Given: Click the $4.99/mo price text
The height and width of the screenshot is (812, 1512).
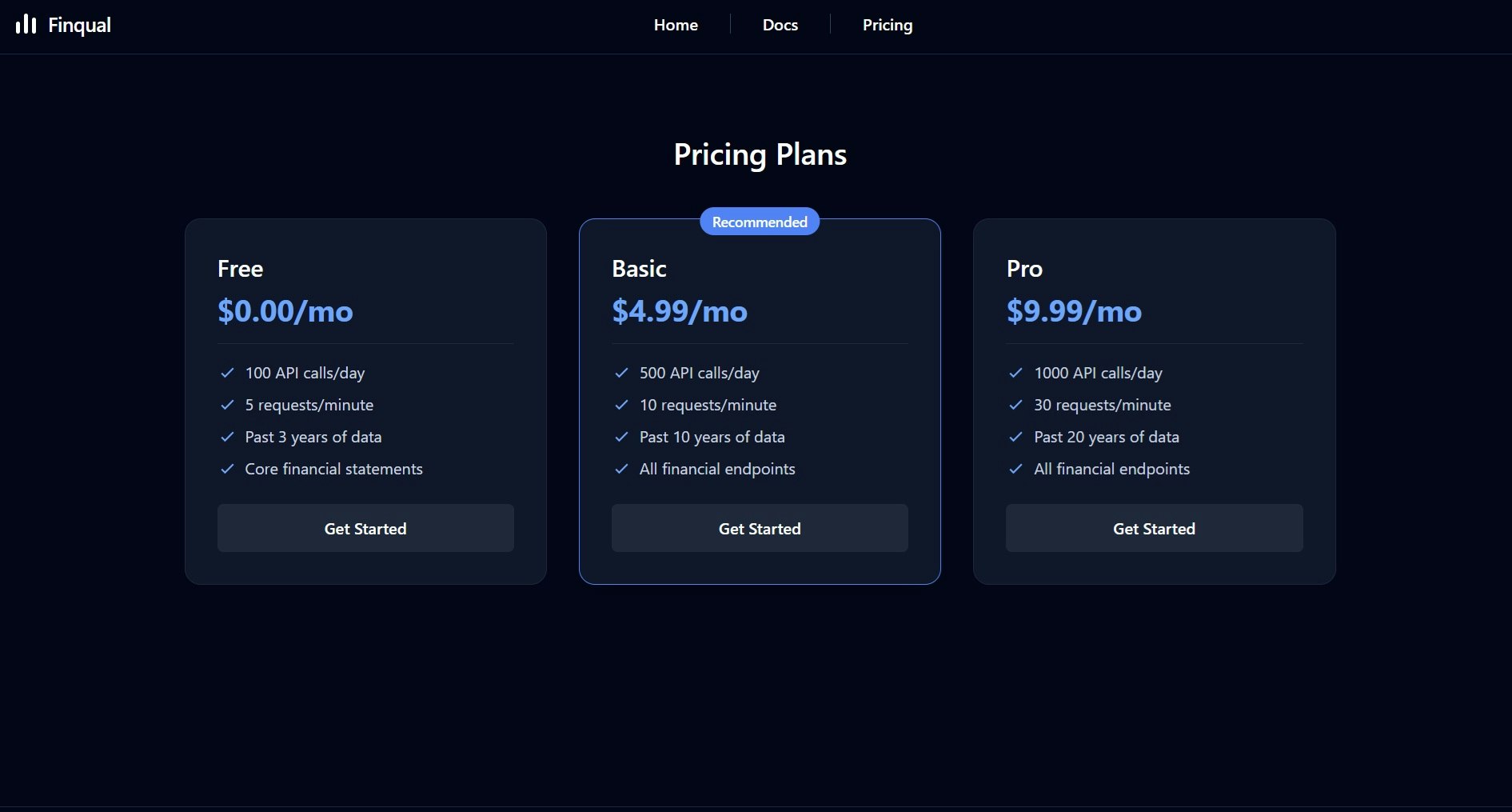Looking at the screenshot, I should (679, 312).
